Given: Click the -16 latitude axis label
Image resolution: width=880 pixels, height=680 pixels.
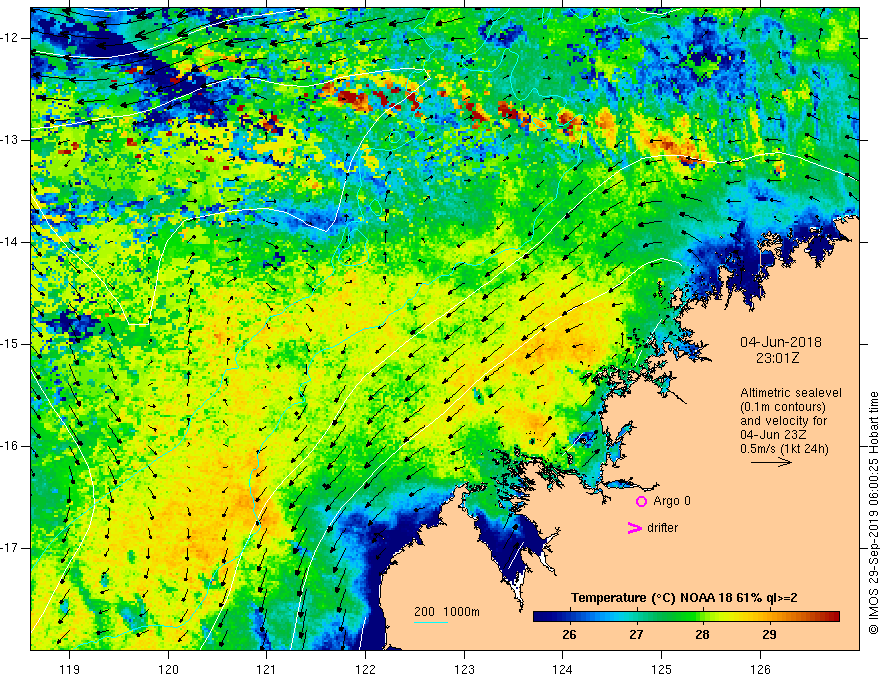Looking at the screenshot, I should [10, 446].
